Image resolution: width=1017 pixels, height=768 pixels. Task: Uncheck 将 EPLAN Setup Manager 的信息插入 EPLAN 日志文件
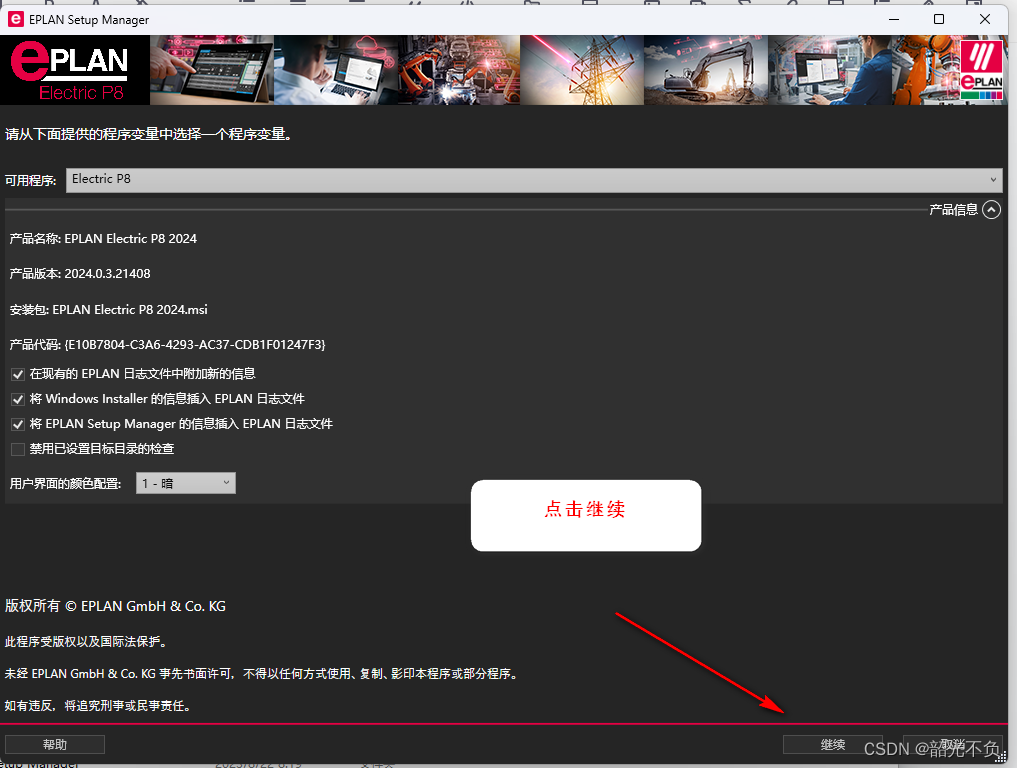(x=17, y=423)
